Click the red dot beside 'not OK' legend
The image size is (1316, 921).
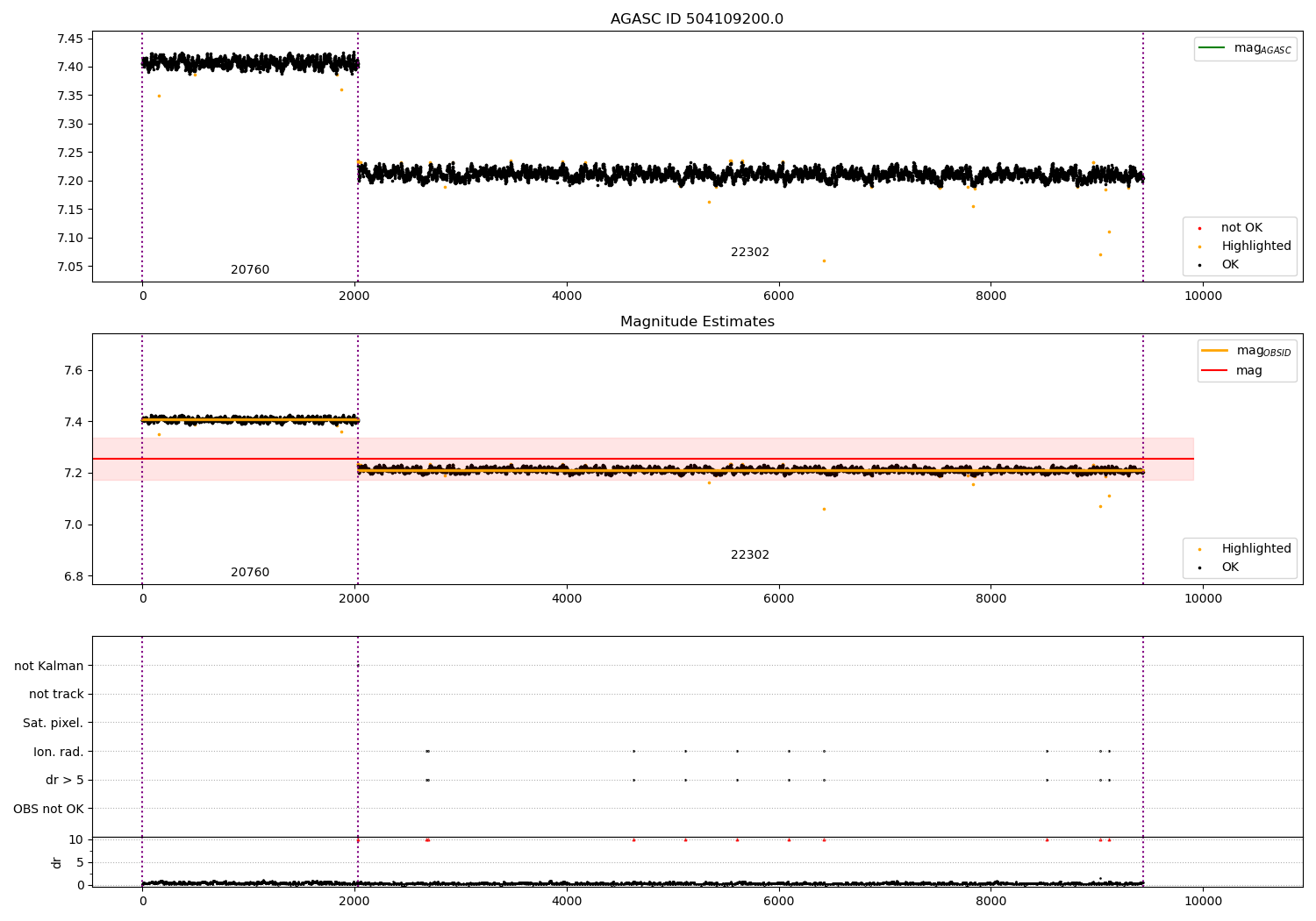pyautogui.click(x=1199, y=228)
